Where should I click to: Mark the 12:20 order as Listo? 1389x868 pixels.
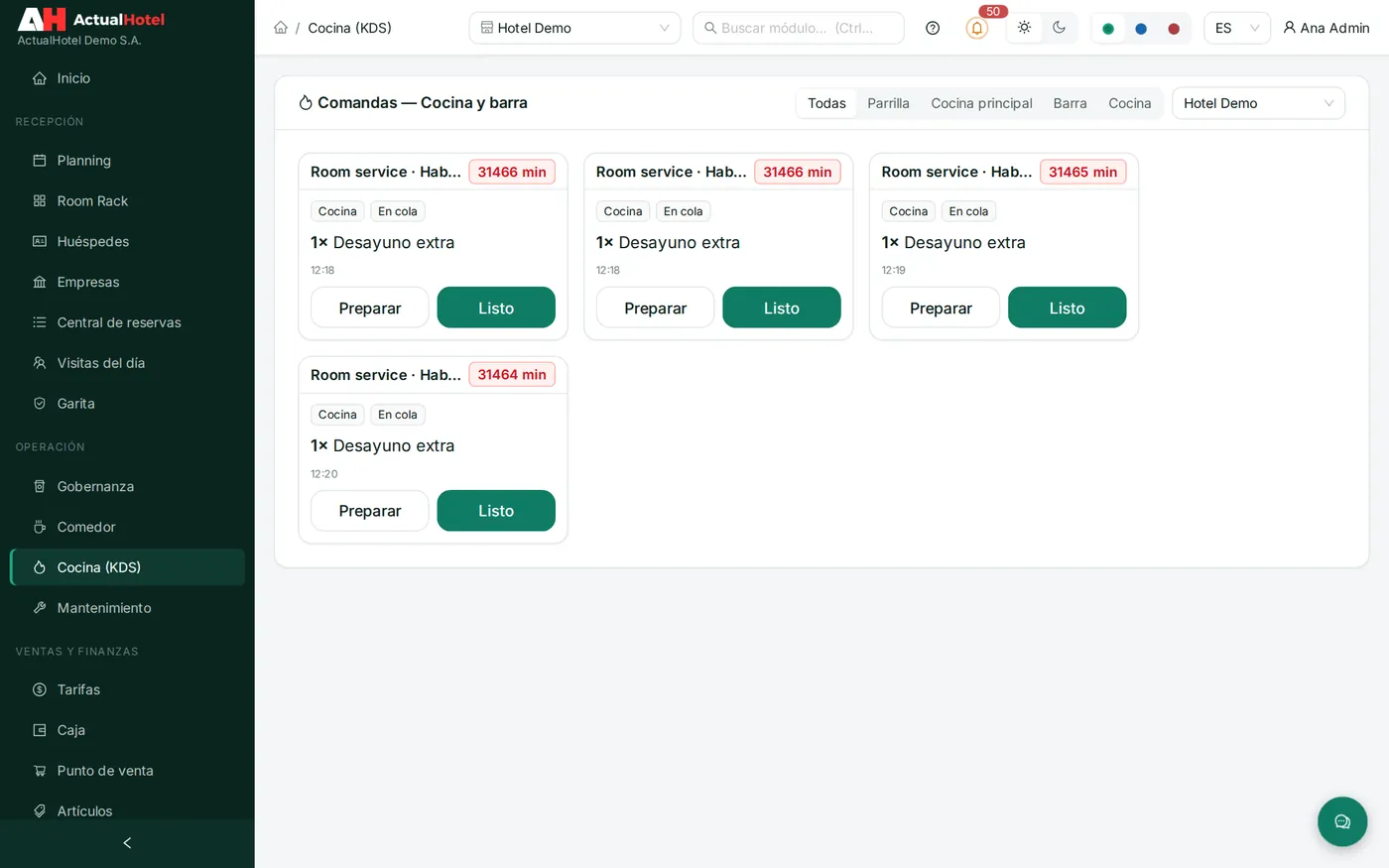pos(496,511)
